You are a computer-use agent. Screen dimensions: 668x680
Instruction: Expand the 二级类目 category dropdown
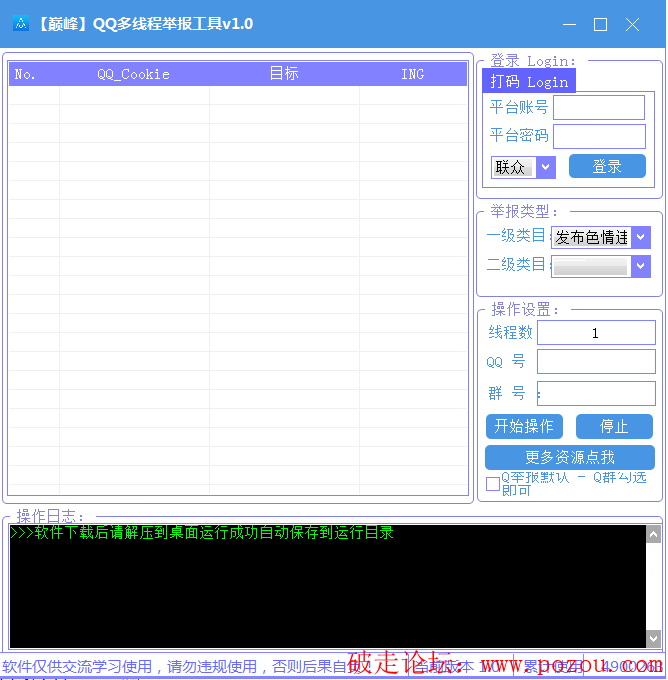pos(602,267)
